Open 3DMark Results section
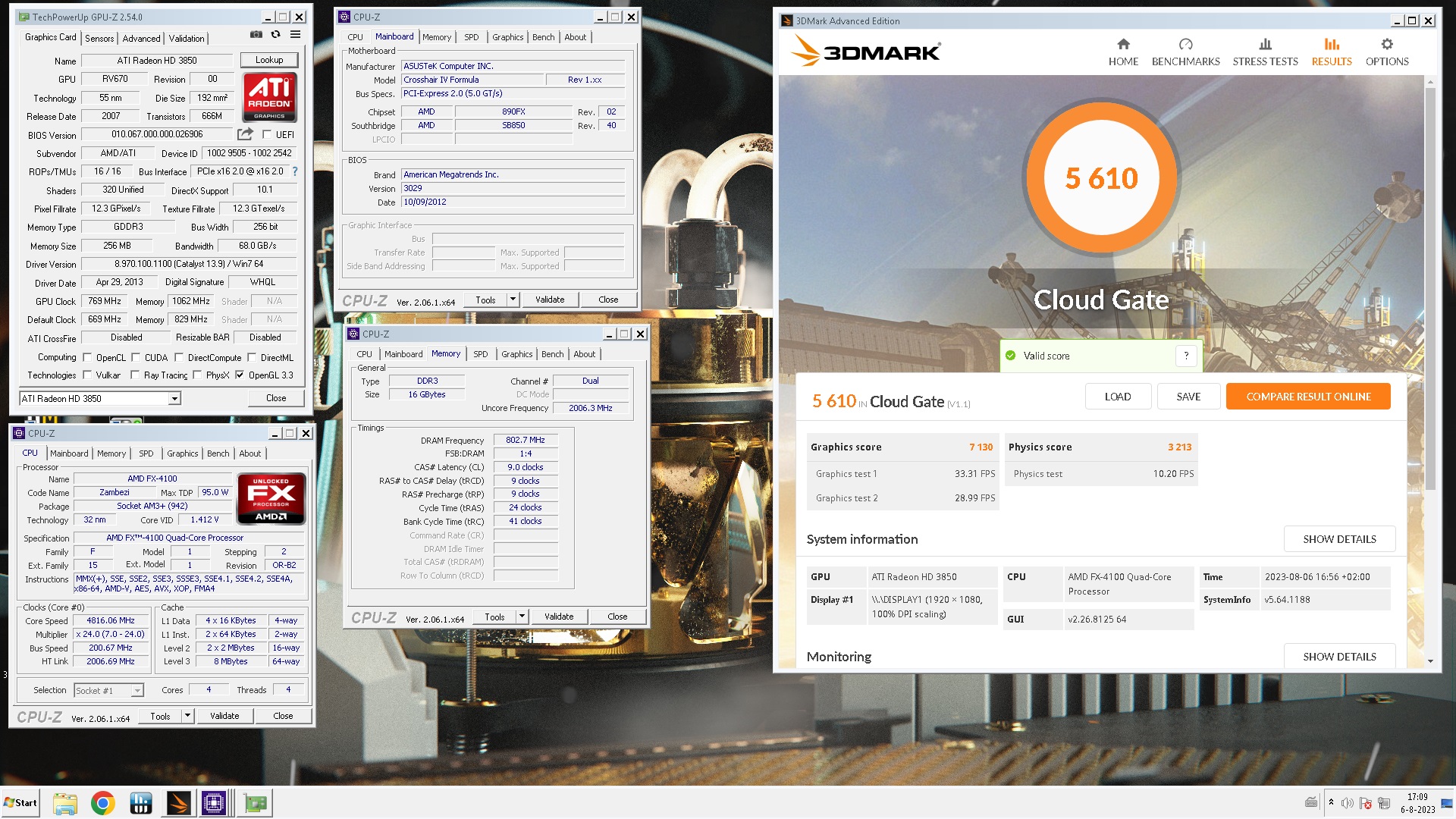1456x819 pixels. [1332, 52]
